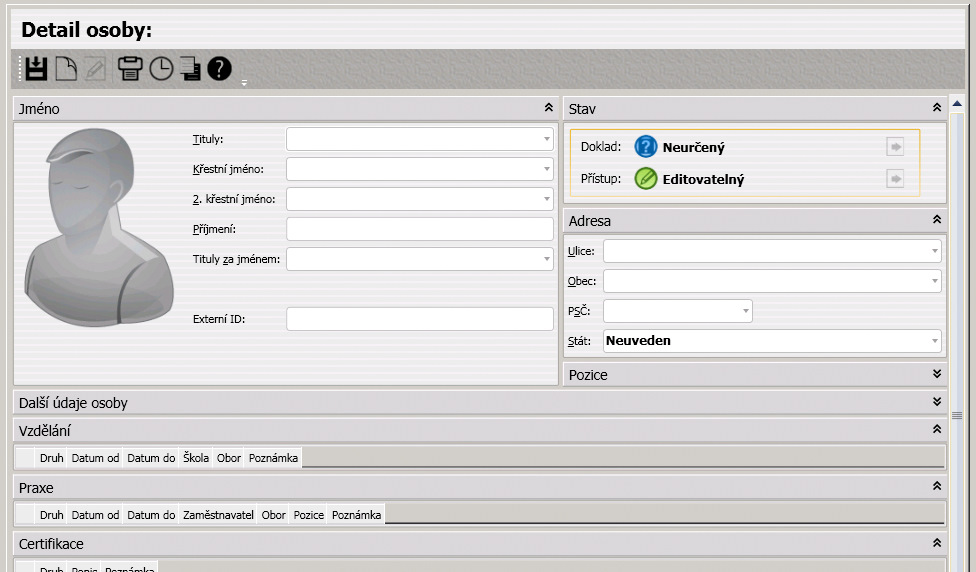Viewport: 976px width, 572px height.
Task: Open the Křestní jméno dropdown
Action: pyautogui.click(x=546, y=169)
